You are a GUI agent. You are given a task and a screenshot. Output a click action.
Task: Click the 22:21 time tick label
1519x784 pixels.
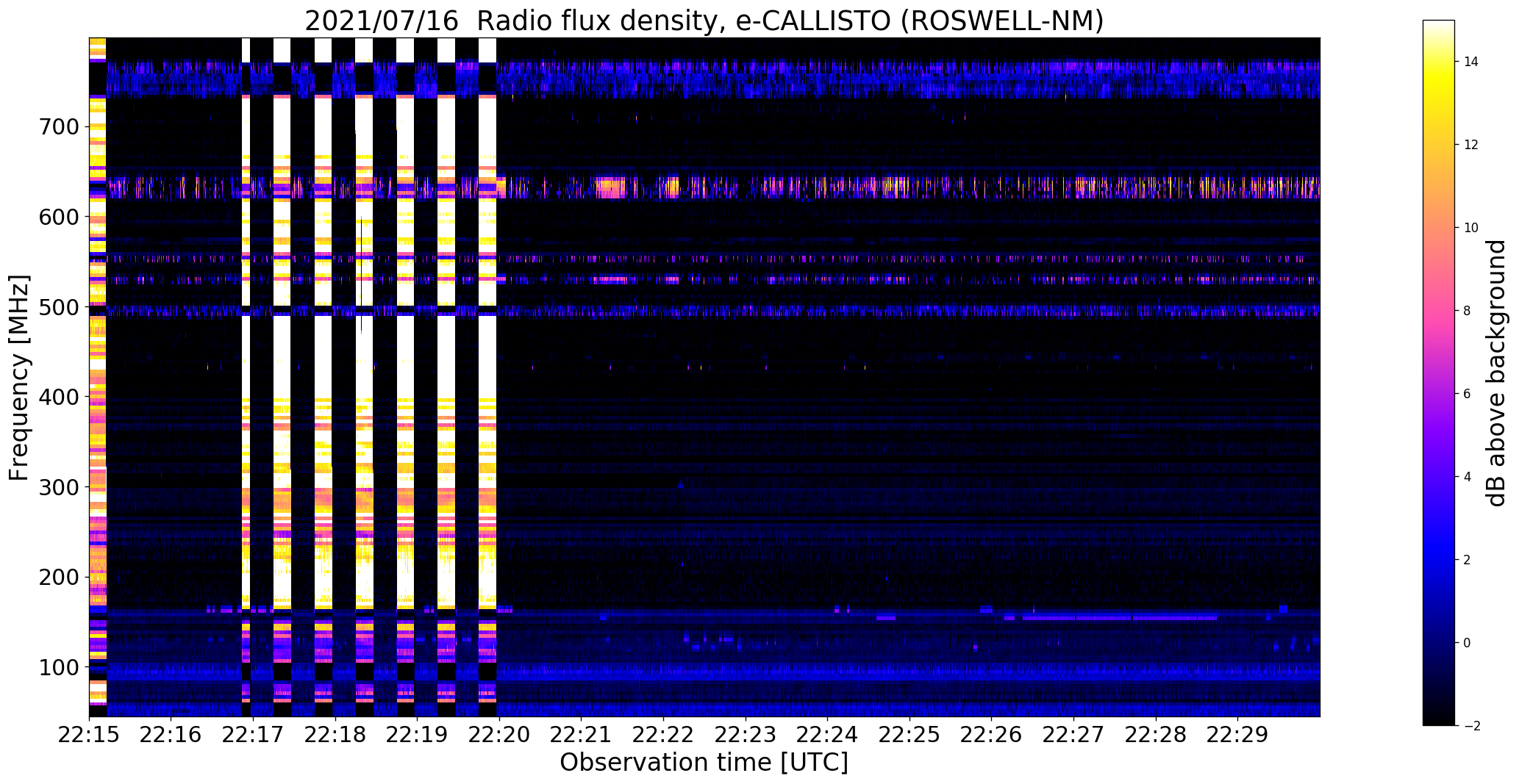point(582,734)
